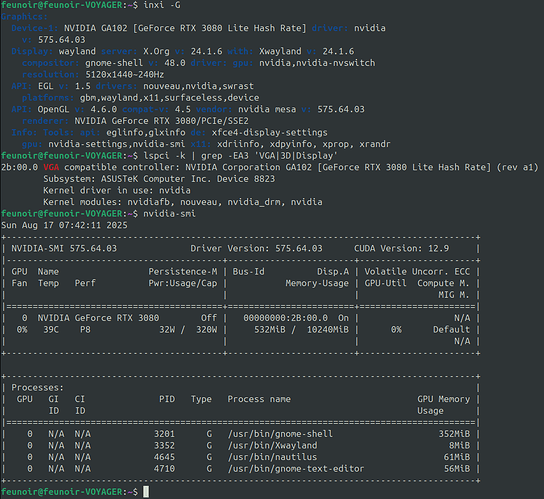
Task: Click 'nvidia-settings,nvidia-smi' tools text
Action: tap(117, 144)
